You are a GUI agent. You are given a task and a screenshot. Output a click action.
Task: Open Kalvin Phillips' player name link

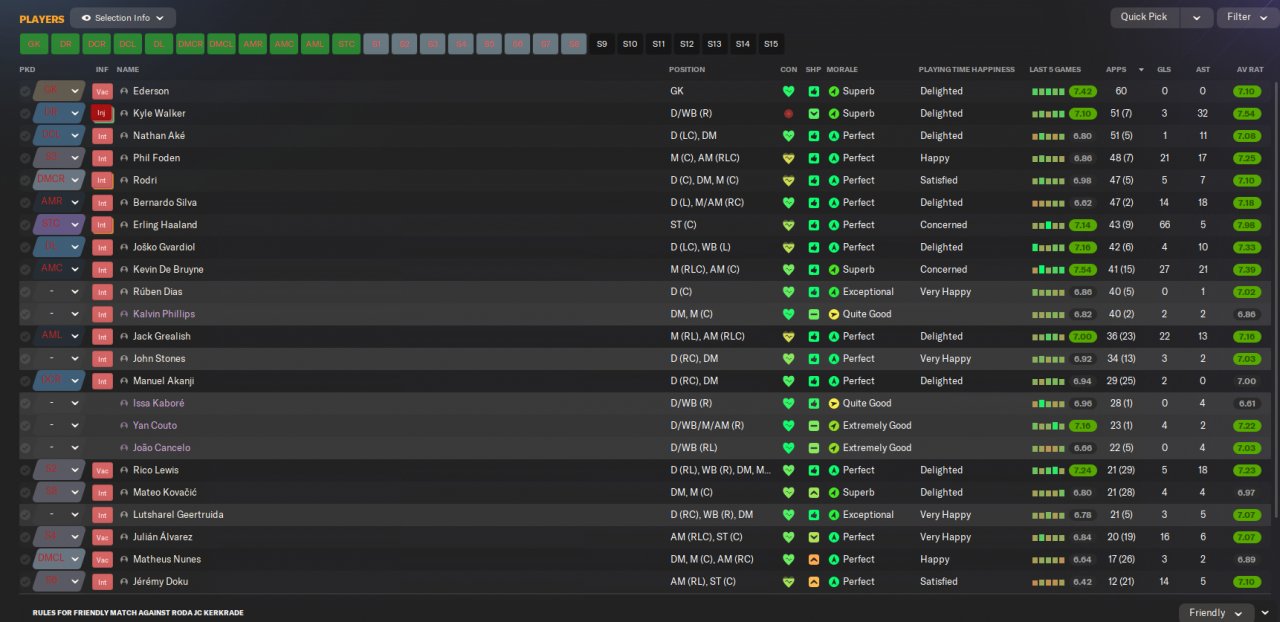point(164,314)
